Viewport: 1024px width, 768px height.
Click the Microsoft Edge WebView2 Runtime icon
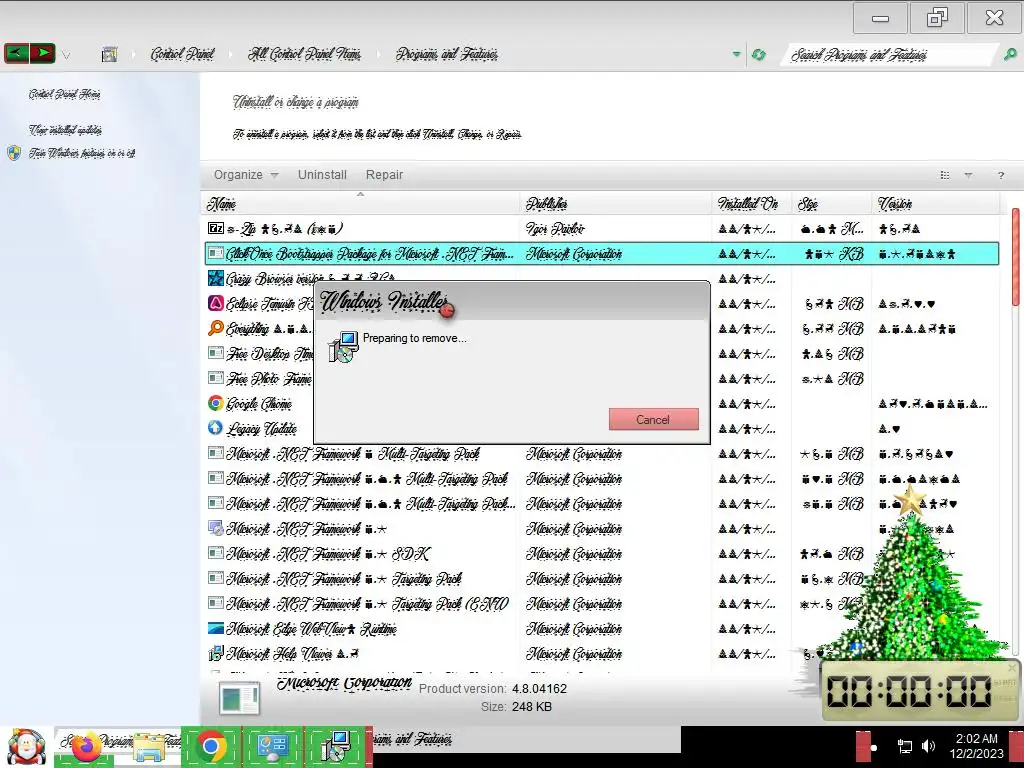[216, 628]
